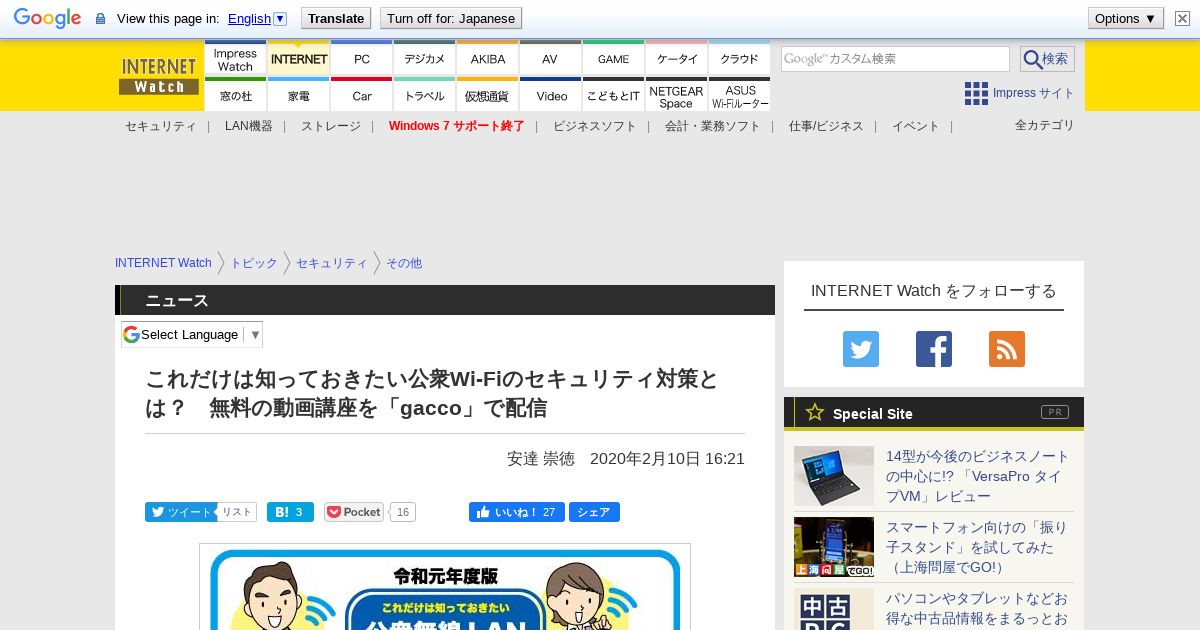
Task: Click the リスト button beside tweet
Action: pyautogui.click(x=237, y=512)
